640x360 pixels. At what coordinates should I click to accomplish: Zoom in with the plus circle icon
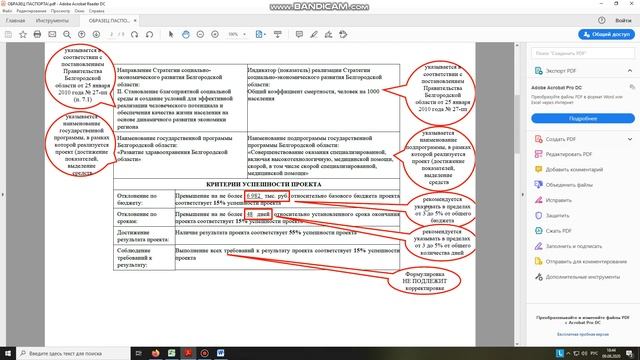pyautogui.click(x=215, y=35)
